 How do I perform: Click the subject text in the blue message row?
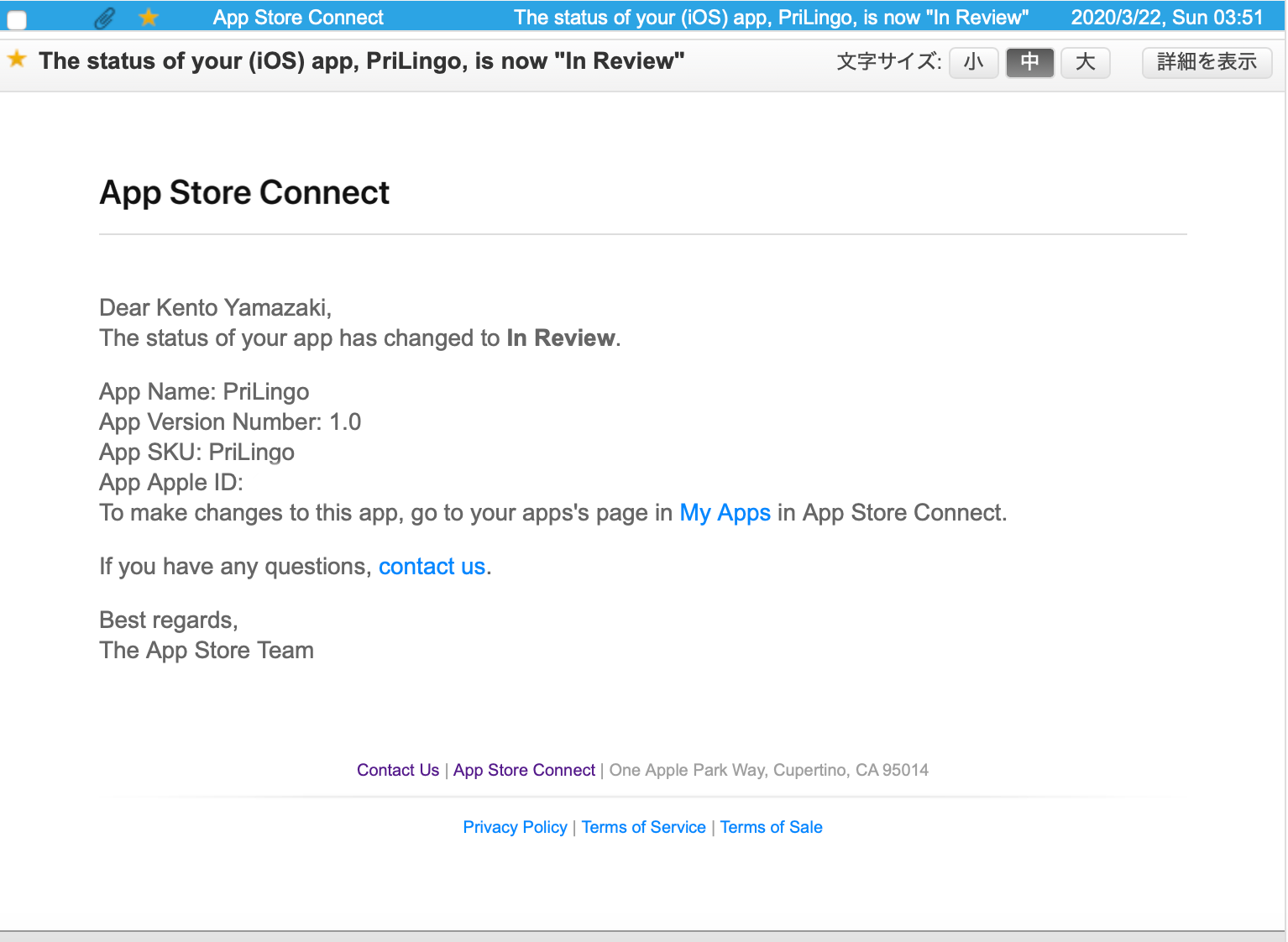(772, 18)
